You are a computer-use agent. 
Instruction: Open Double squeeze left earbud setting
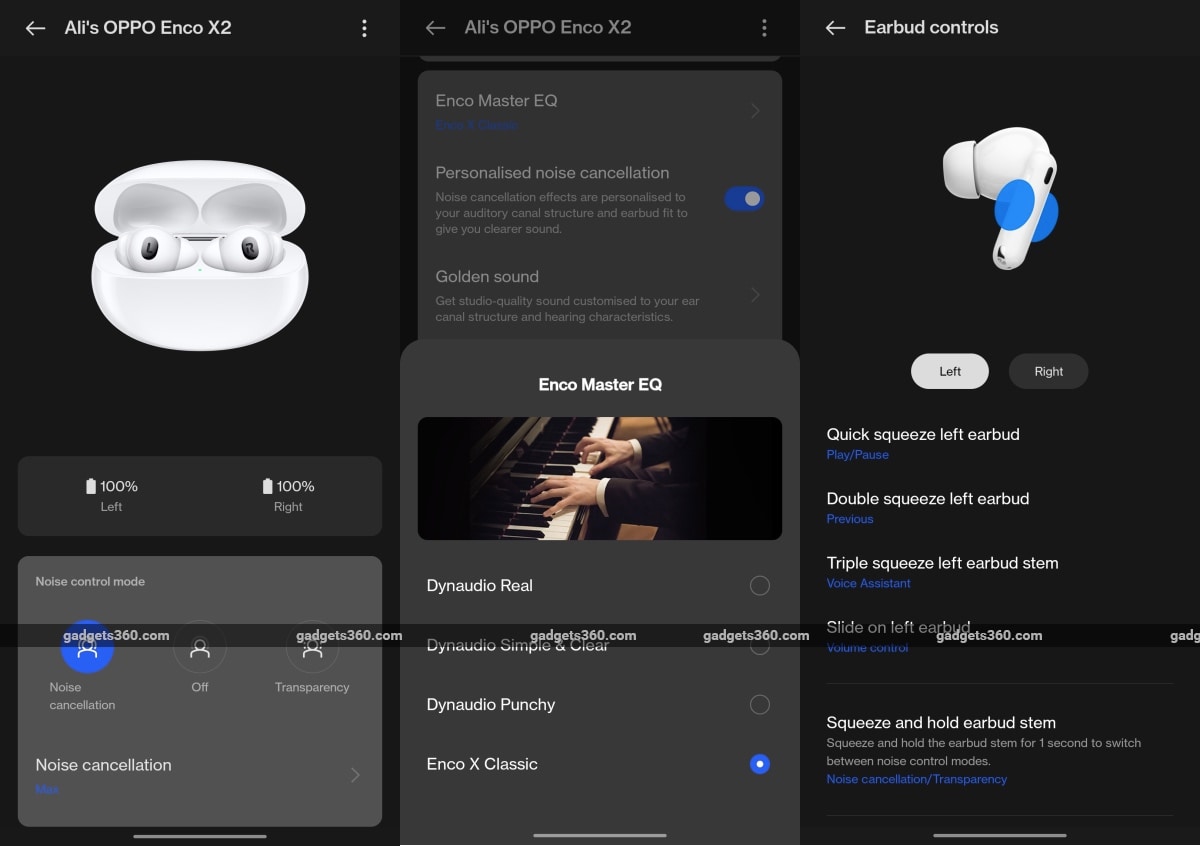[927, 507]
